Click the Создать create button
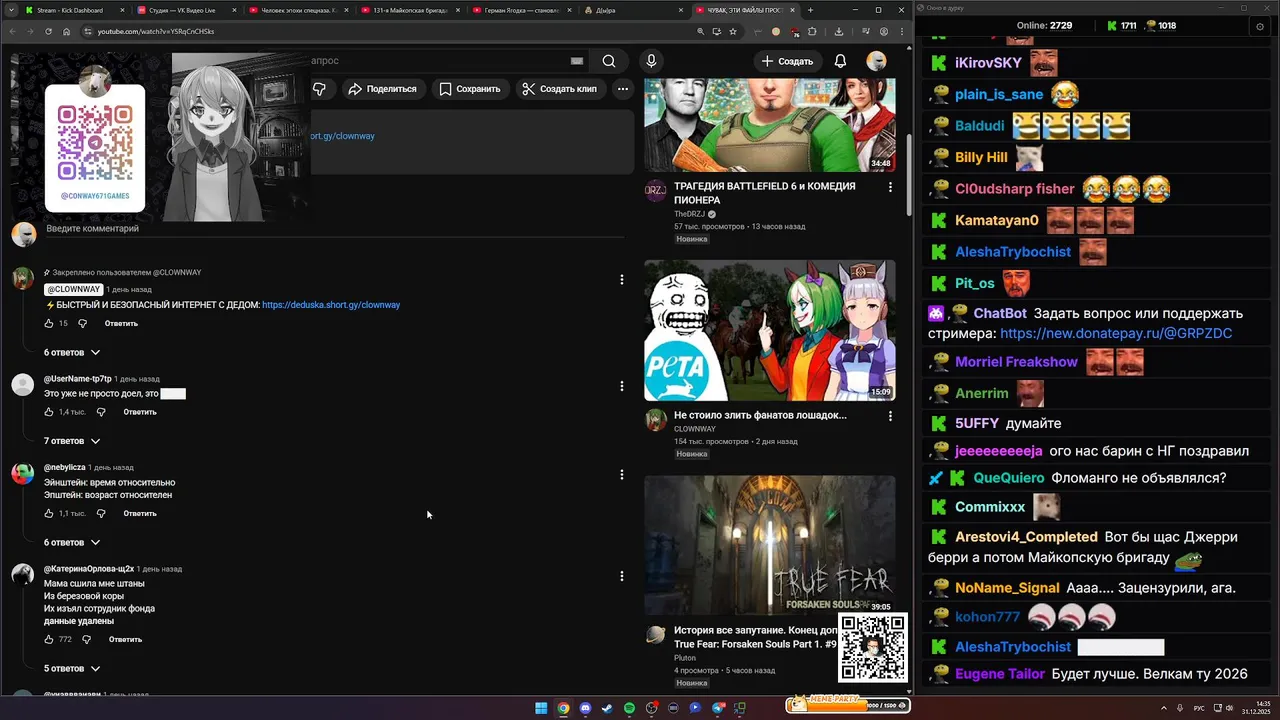 pyautogui.click(x=787, y=61)
